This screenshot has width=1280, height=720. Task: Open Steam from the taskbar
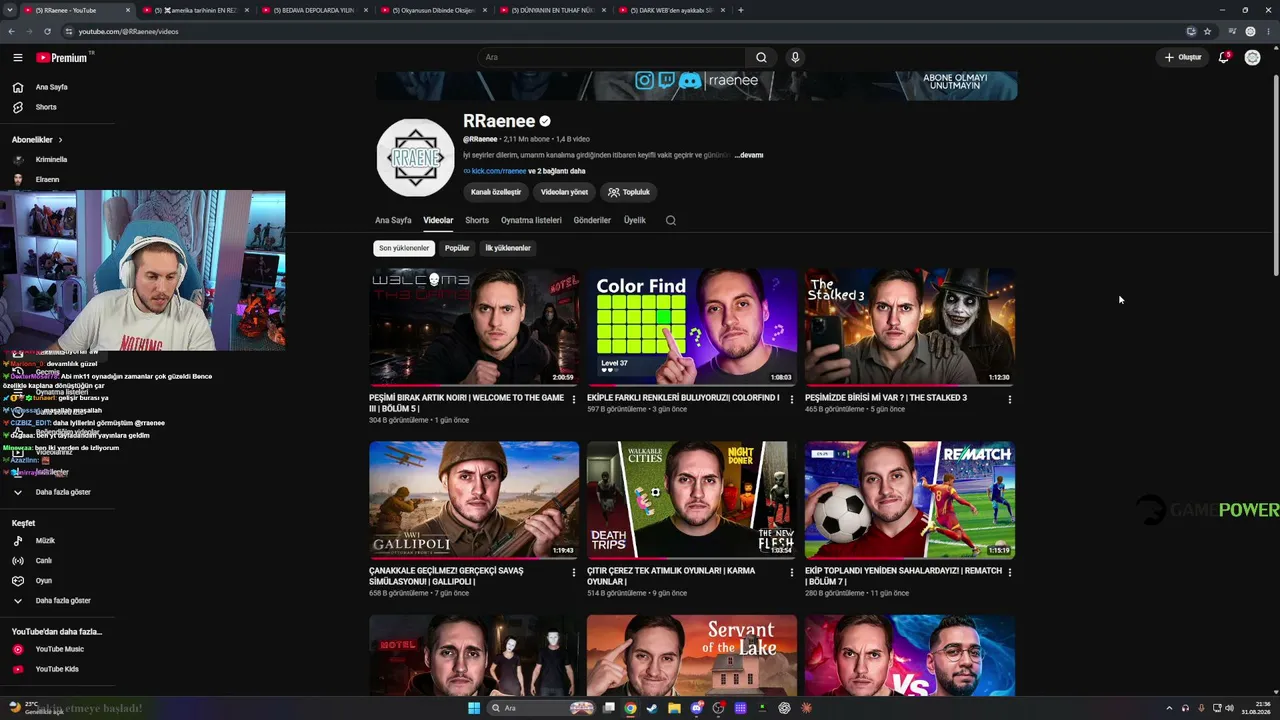point(653,708)
